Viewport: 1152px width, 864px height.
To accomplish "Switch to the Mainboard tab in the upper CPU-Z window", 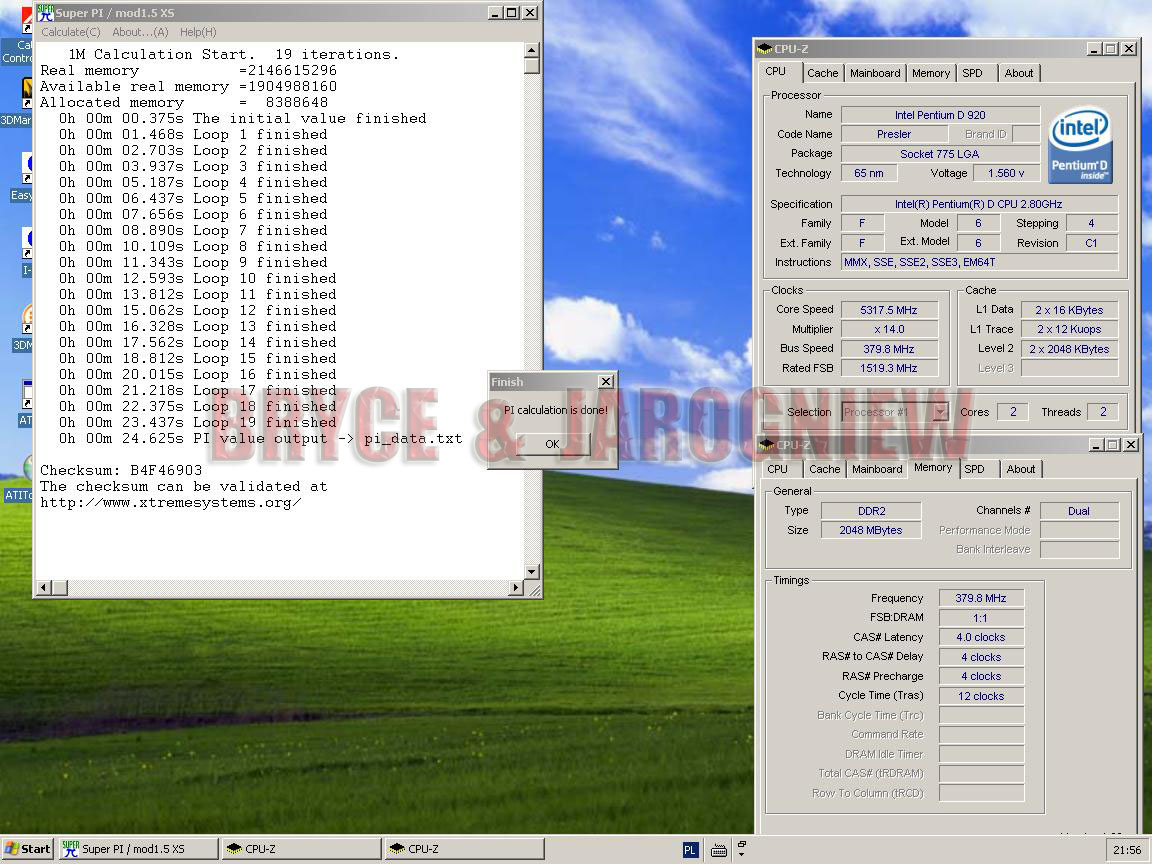I will click(x=875, y=73).
